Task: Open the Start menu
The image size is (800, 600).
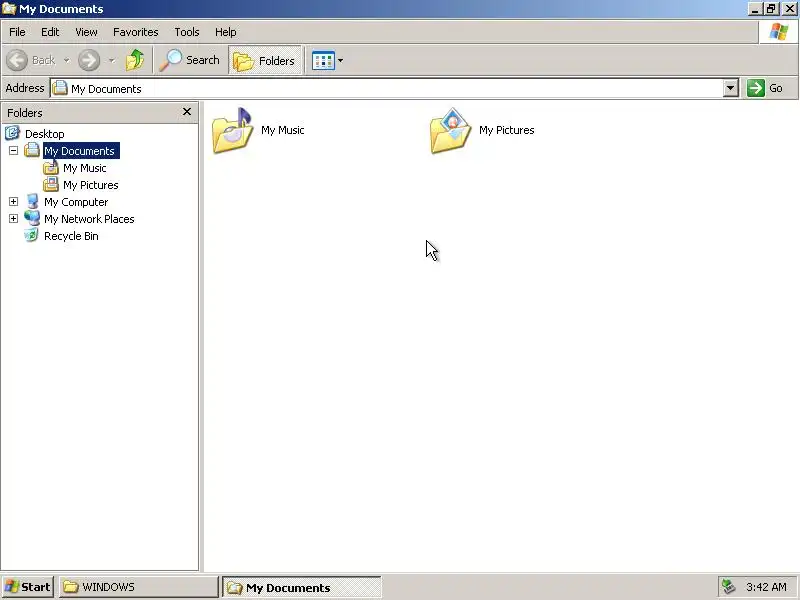Action: [x=28, y=587]
